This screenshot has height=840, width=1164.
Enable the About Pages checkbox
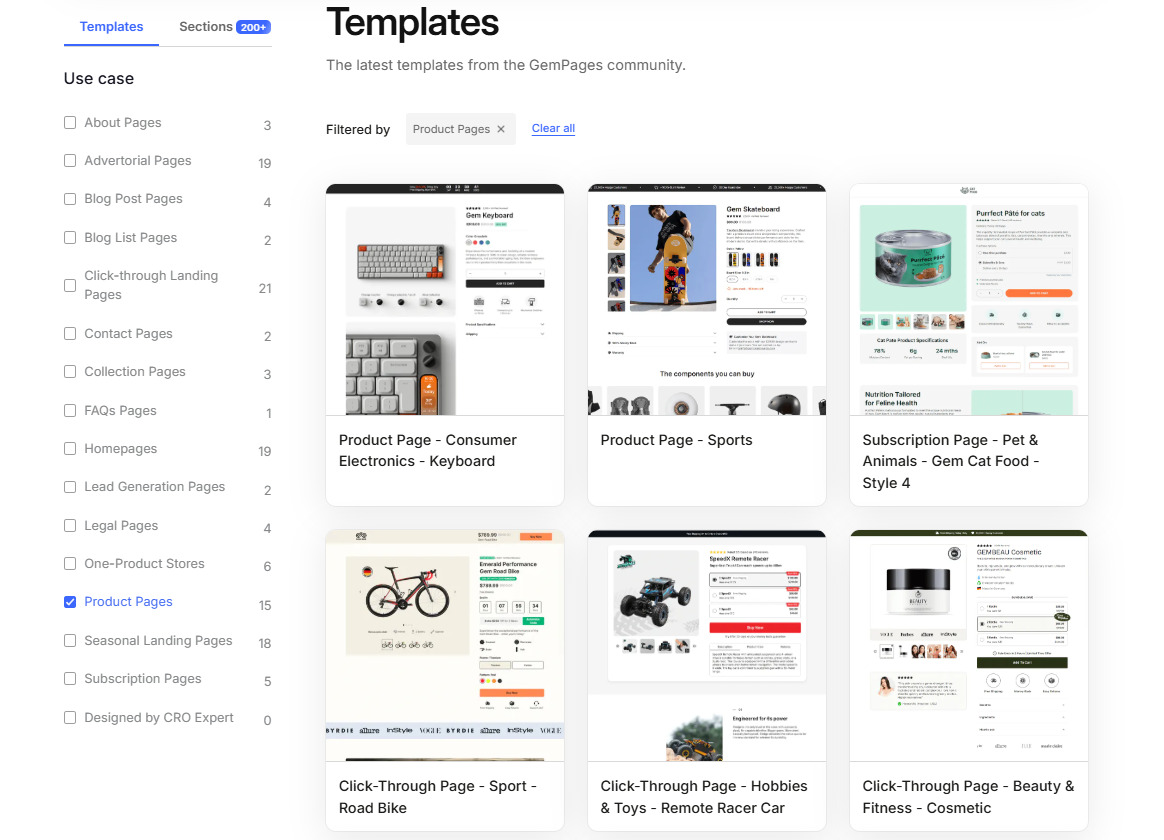[69, 121]
